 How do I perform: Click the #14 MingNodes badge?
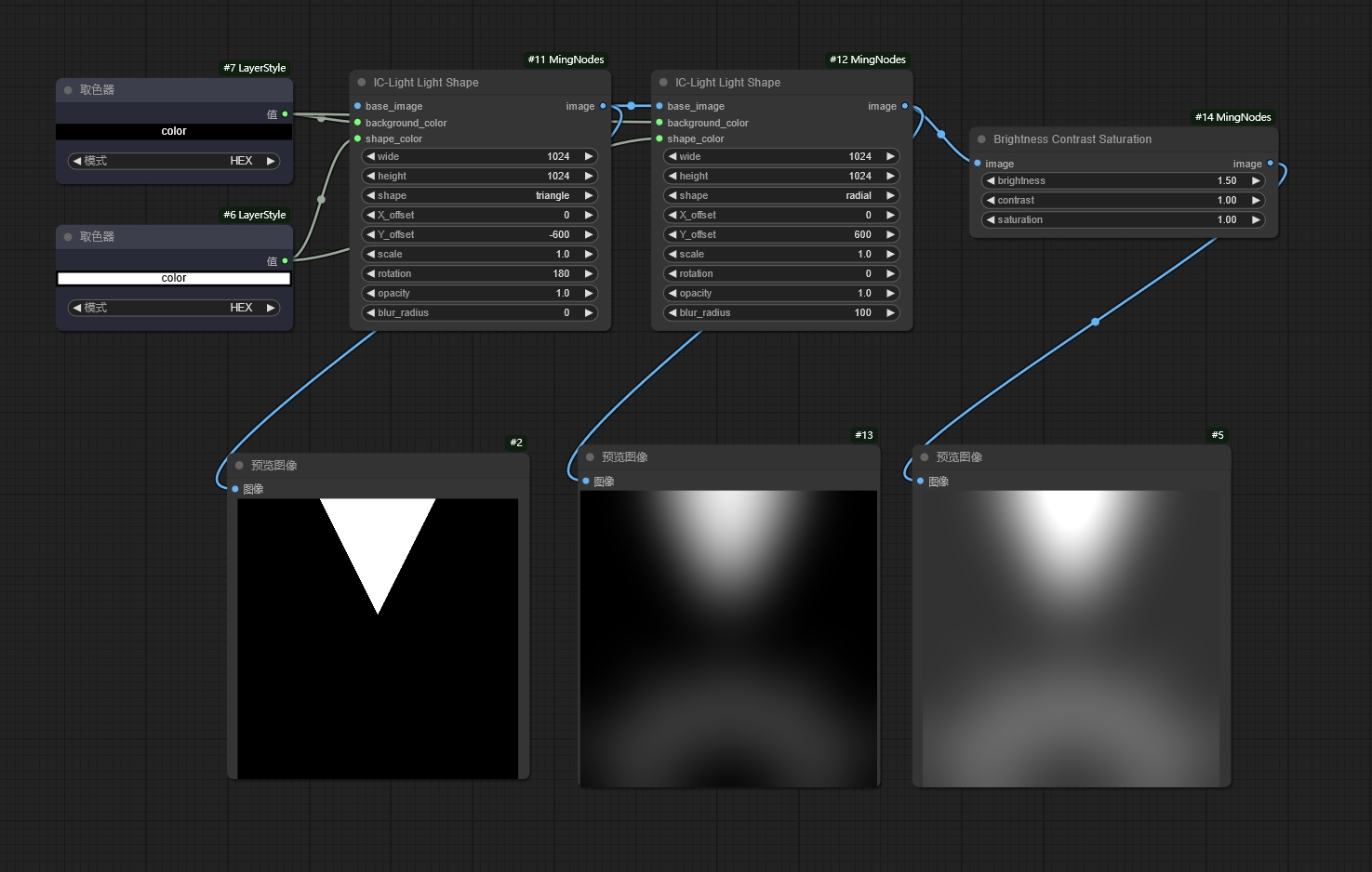coord(1232,117)
